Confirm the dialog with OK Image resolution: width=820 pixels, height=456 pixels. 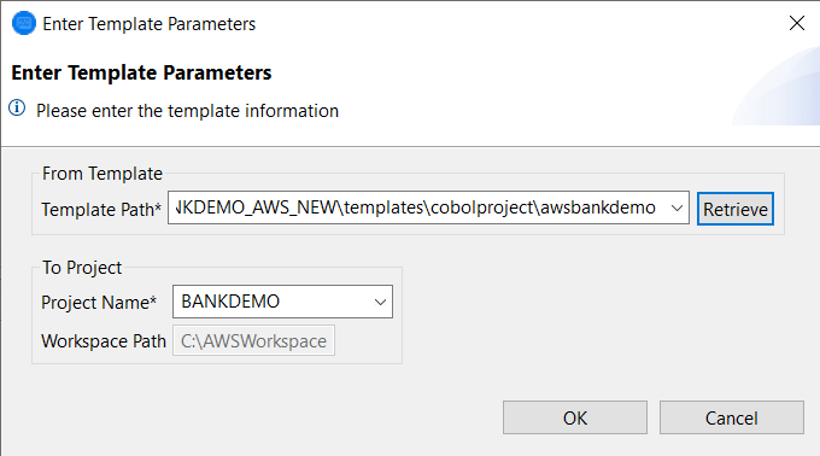575,418
